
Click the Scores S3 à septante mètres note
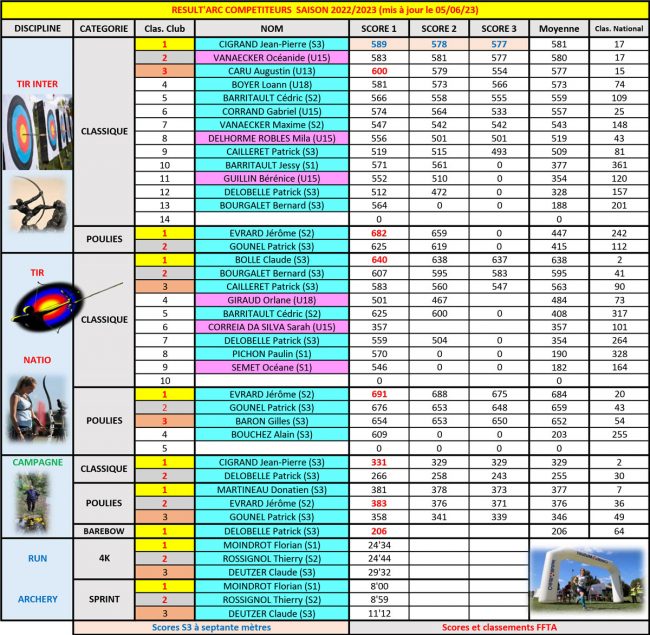pos(211,628)
